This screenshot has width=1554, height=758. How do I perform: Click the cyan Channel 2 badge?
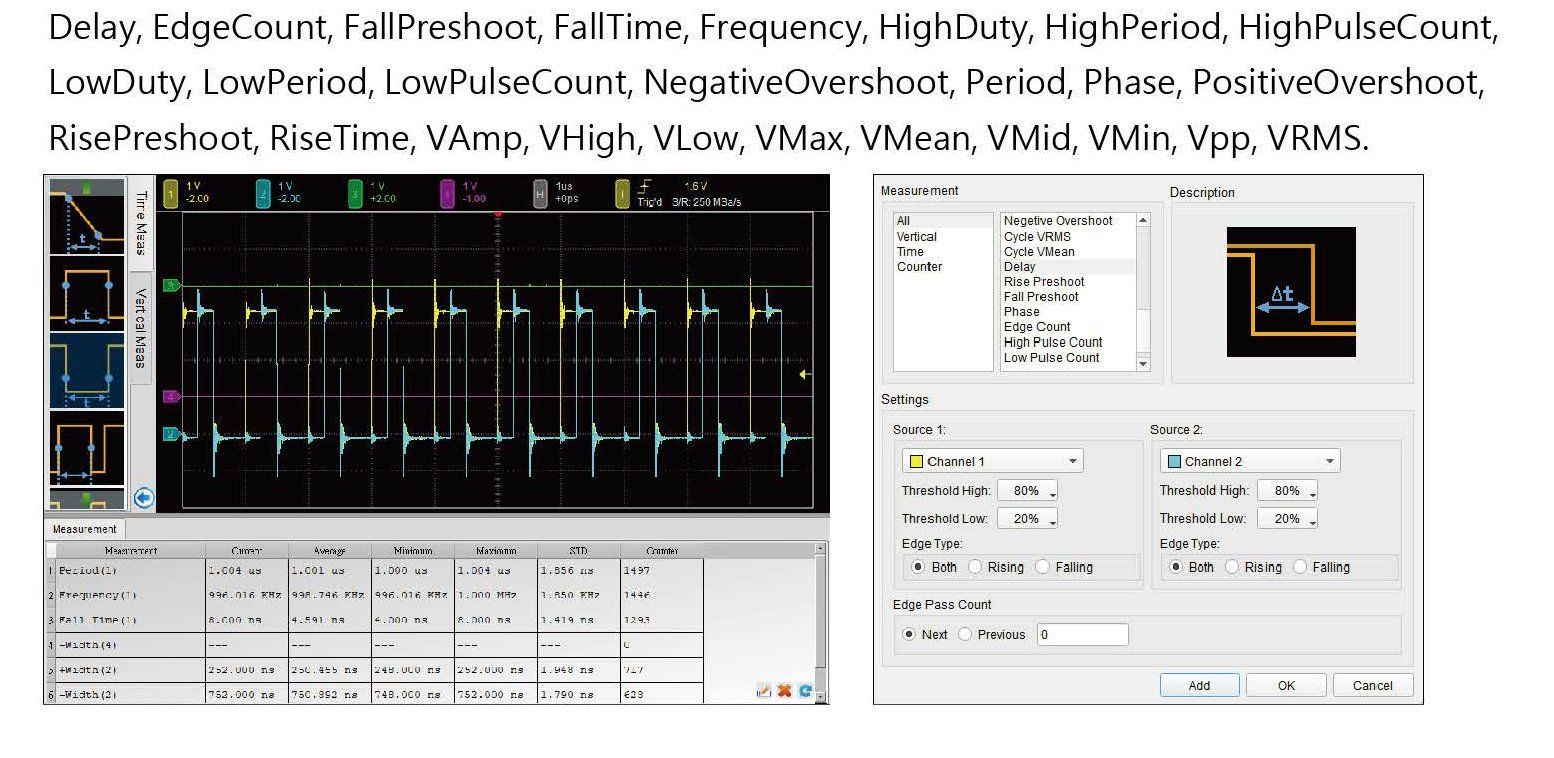(x=263, y=193)
